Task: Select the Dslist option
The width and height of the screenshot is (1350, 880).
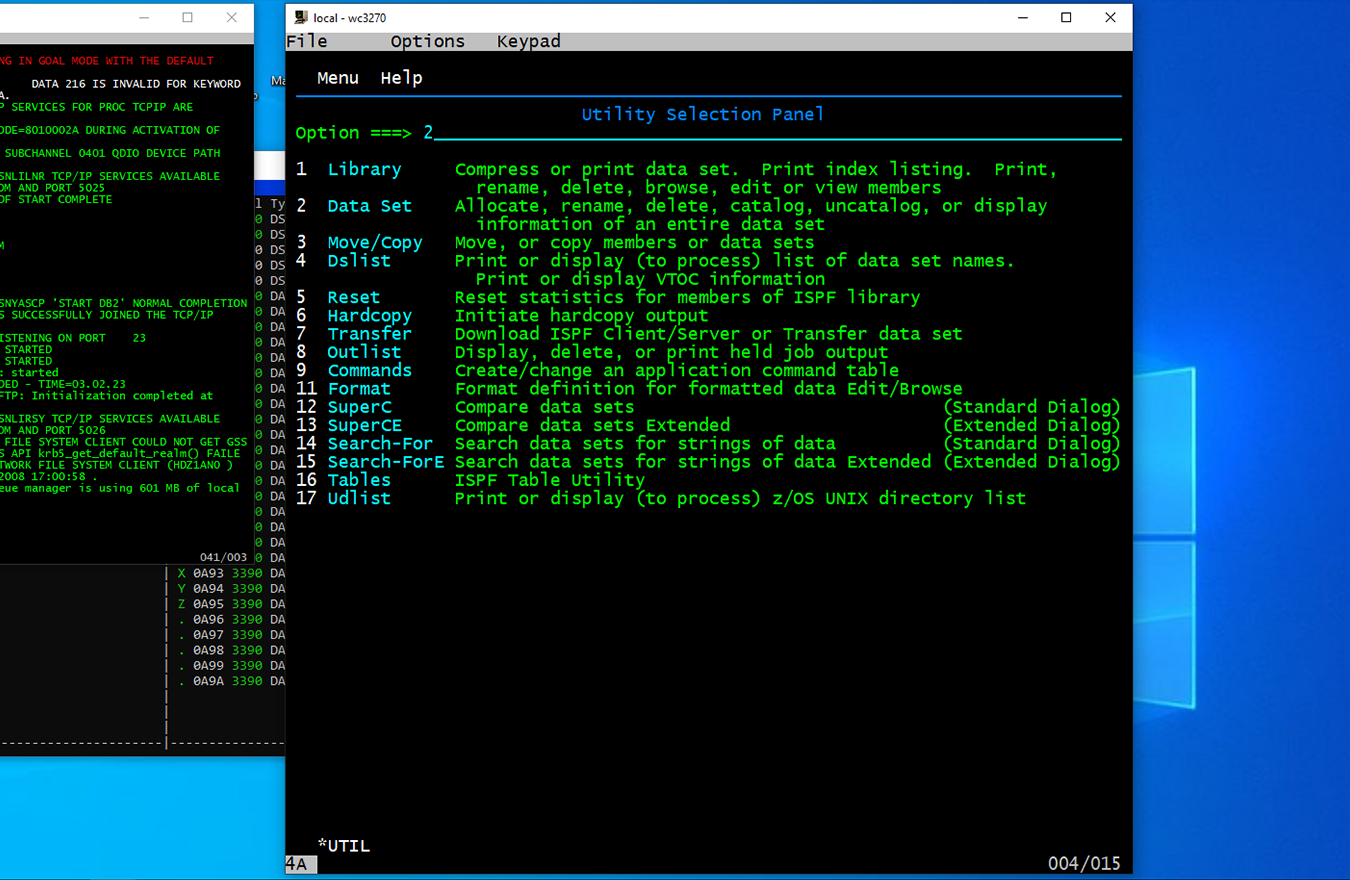Action: coord(359,261)
